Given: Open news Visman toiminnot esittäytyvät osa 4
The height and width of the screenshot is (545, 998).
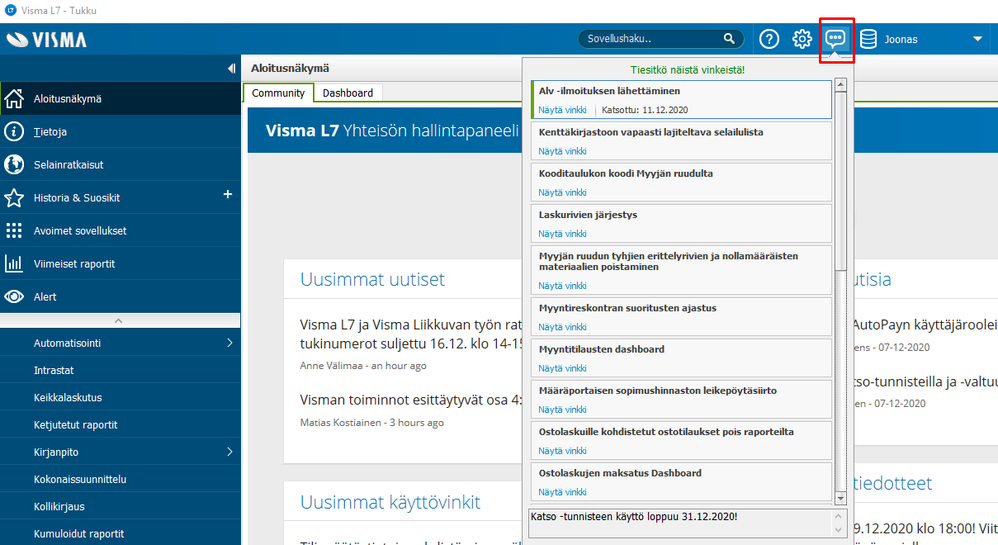Looking at the screenshot, I should tap(411, 400).
